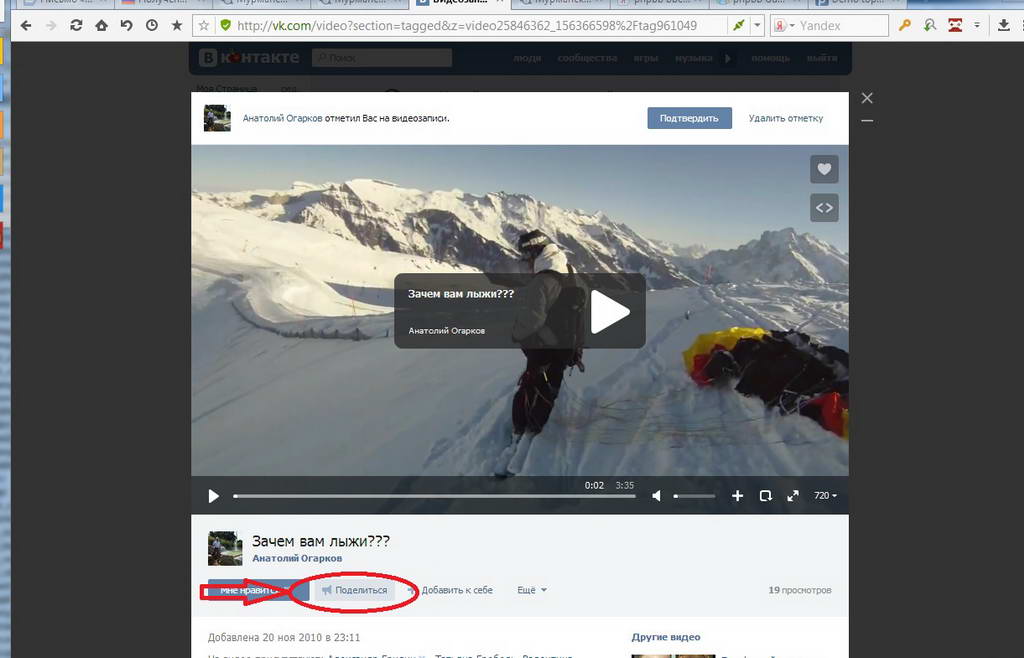This screenshot has width=1024, height=658.
Task: Close the video popup with the X icon
Action: 867,98
